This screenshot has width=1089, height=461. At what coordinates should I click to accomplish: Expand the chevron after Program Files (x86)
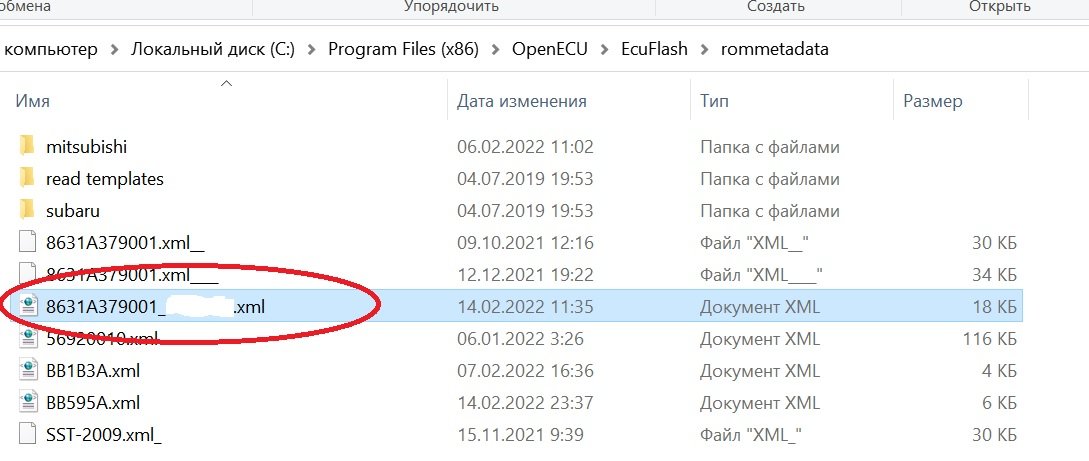coord(495,49)
